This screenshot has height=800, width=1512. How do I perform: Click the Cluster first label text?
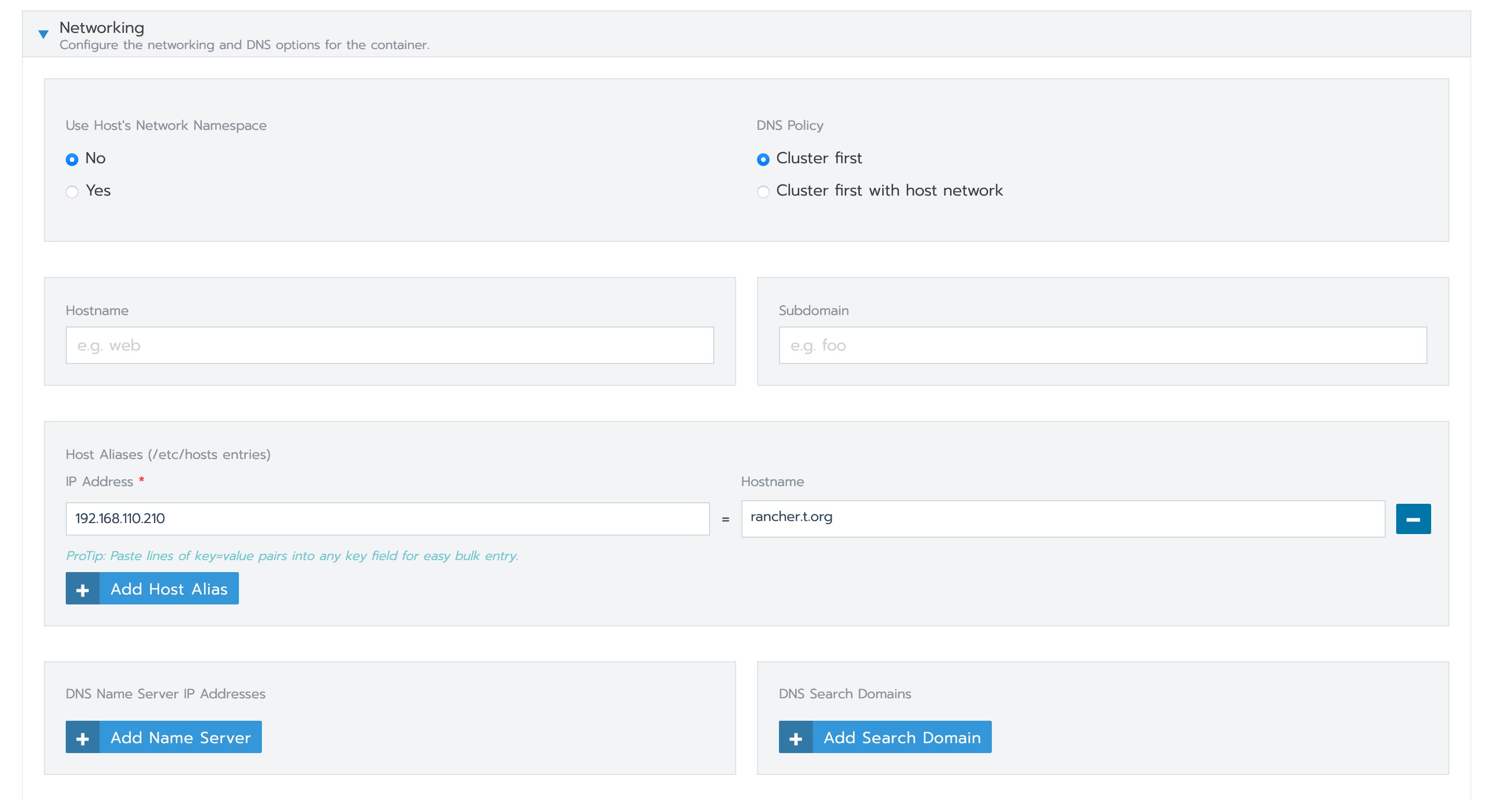818,159
